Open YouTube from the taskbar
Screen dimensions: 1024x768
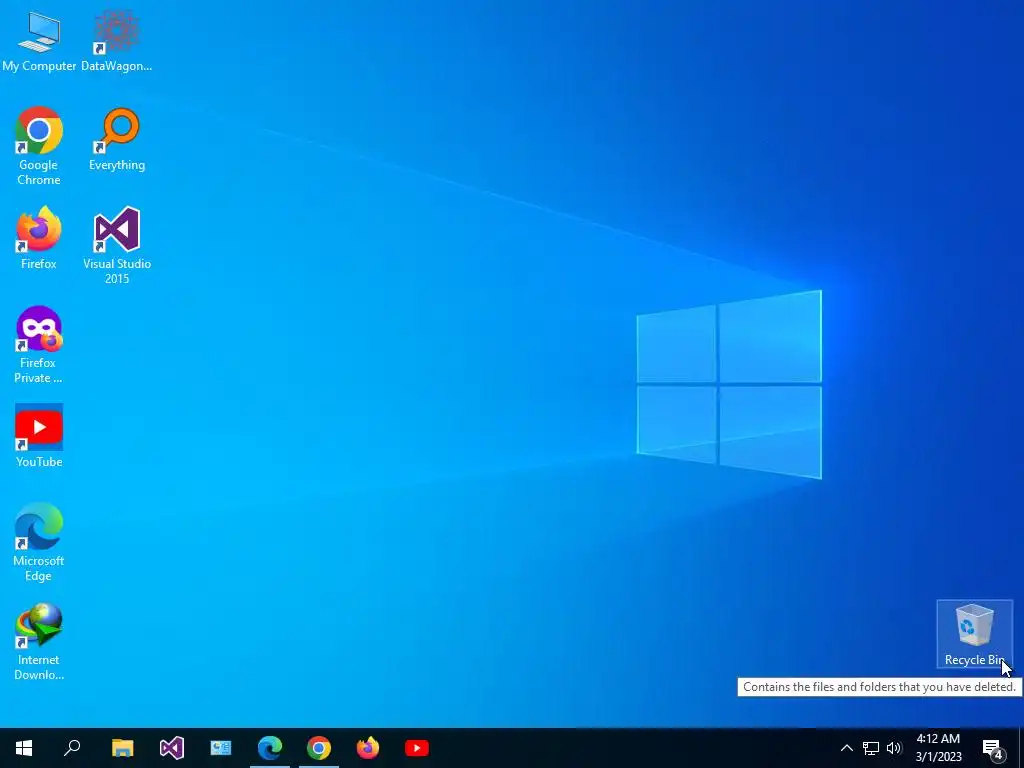[x=417, y=748]
